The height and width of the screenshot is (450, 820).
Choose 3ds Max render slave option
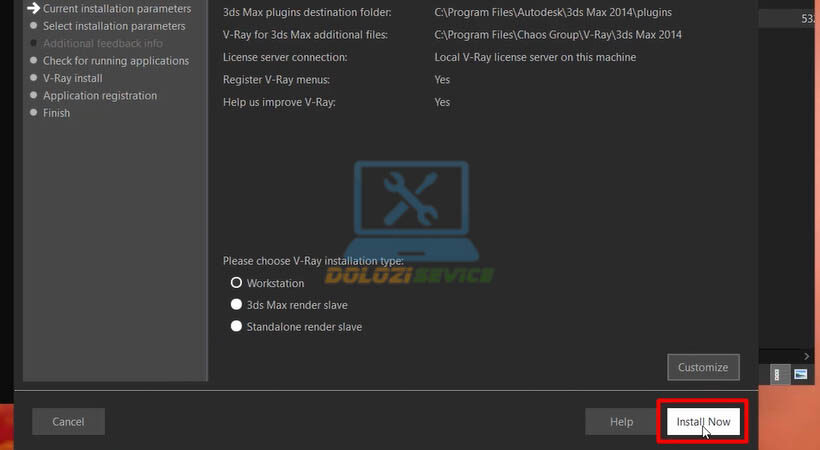[237, 305]
